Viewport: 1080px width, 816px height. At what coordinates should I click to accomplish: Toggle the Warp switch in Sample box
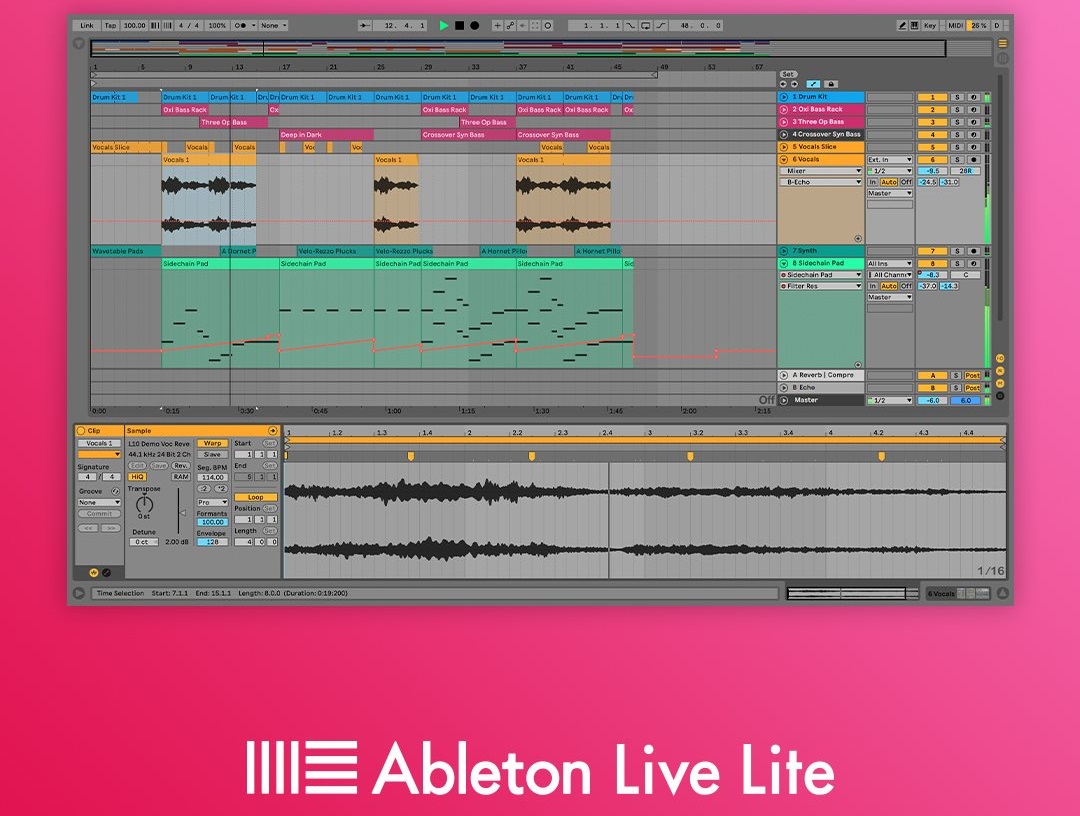tap(212, 443)
